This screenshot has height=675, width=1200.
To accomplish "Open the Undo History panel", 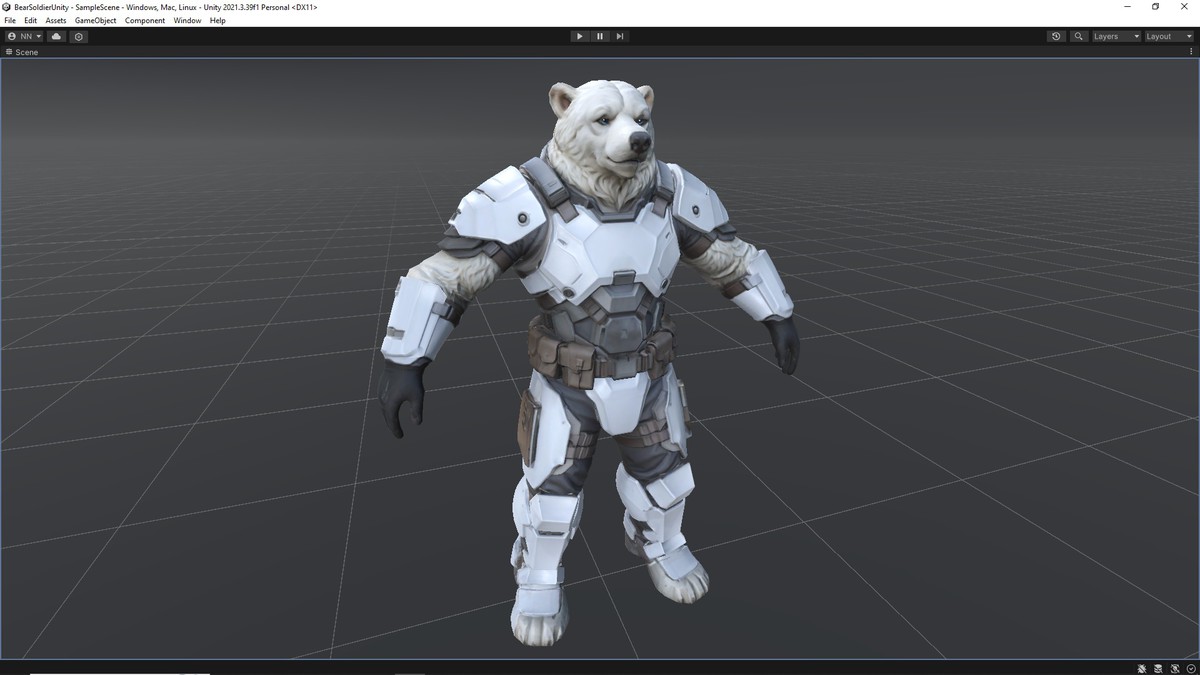I will [1056, 36].
